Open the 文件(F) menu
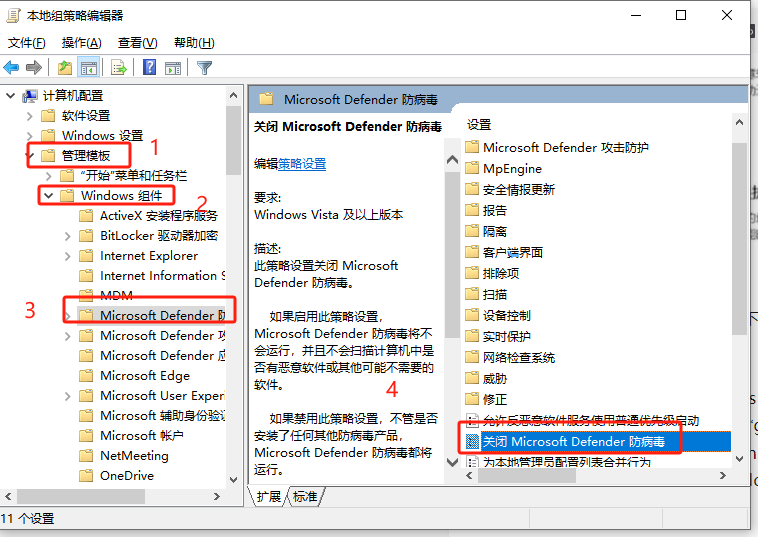Viewport: 758px width, 537px height. pos(27,43)
